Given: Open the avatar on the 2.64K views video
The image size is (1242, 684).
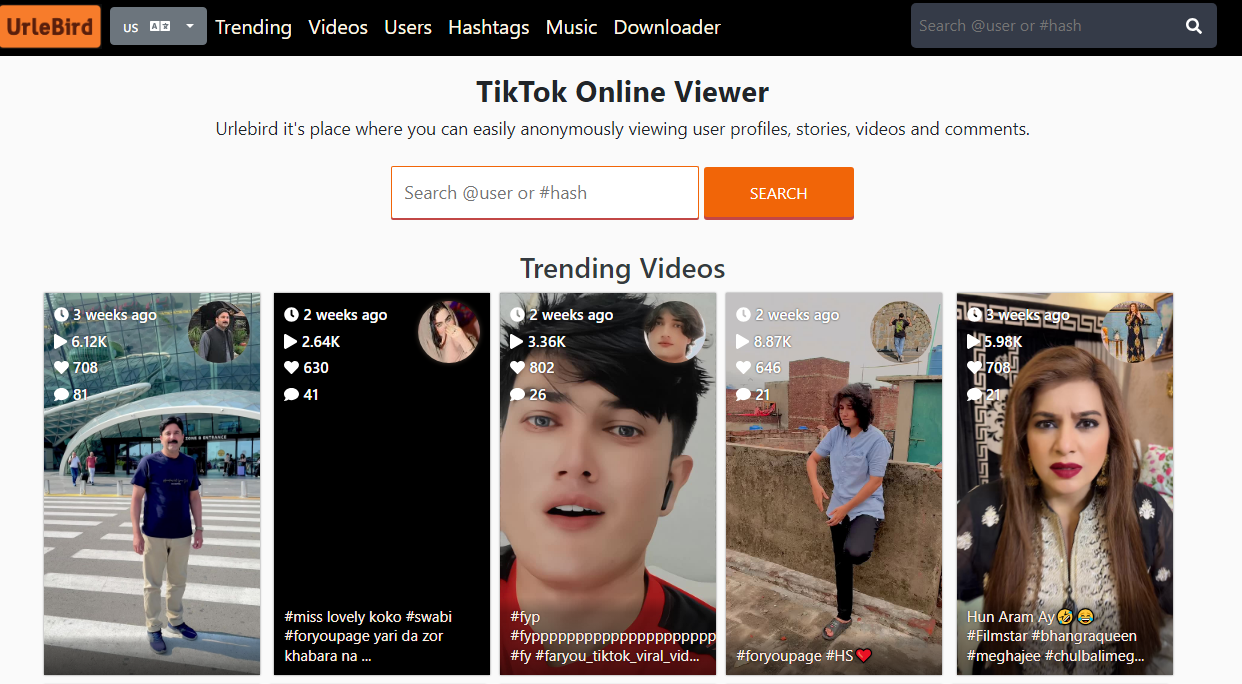Looking at the screenshot, I should click(x=449, y=332).
